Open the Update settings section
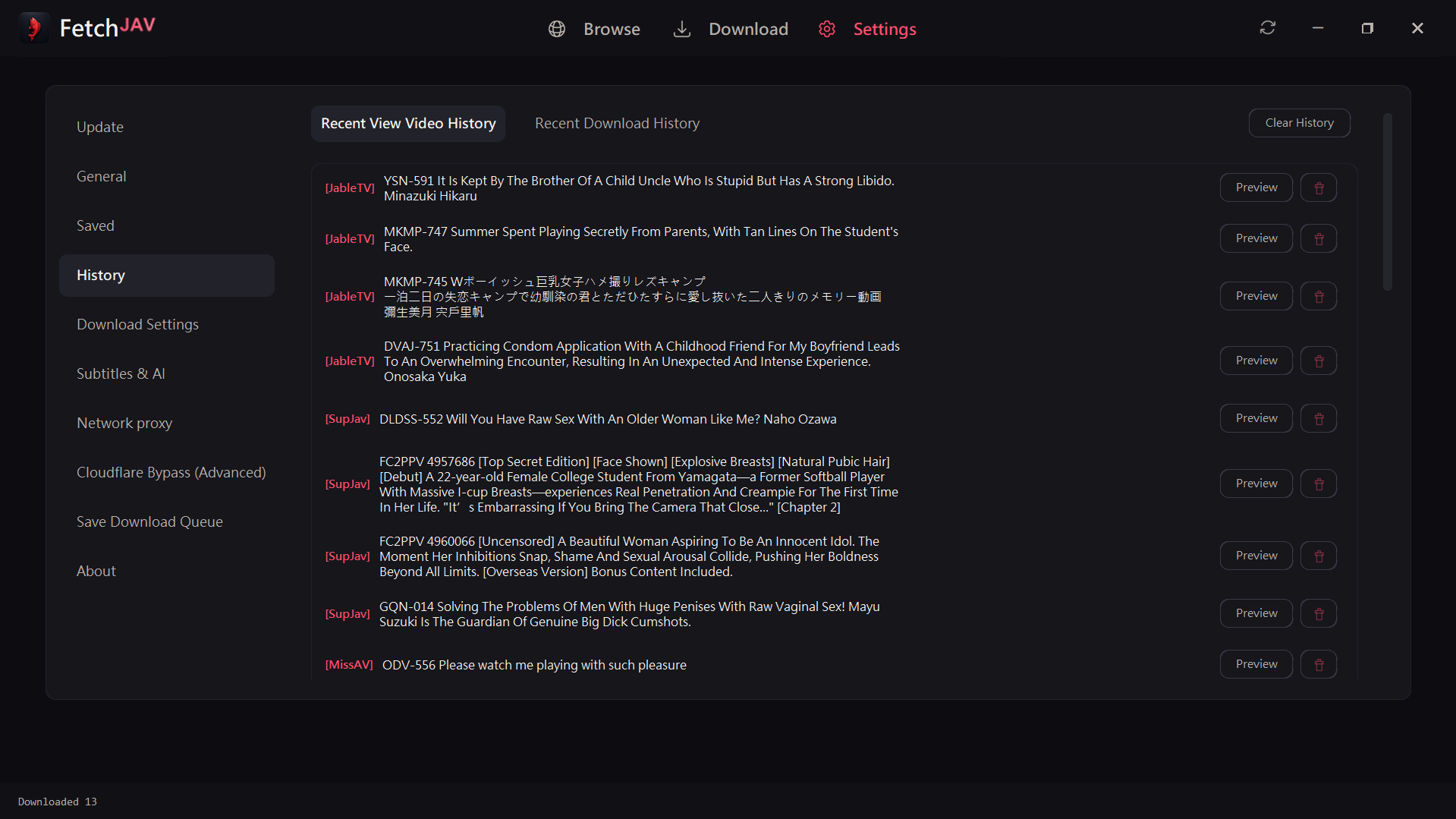 tap(167, 127)
